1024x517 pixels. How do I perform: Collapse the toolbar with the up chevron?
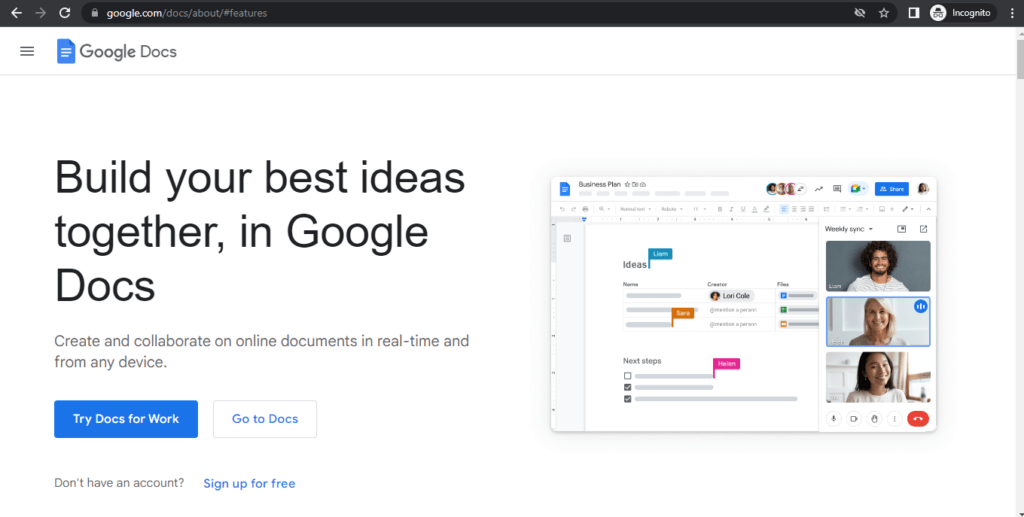click(x=929, y=209)
